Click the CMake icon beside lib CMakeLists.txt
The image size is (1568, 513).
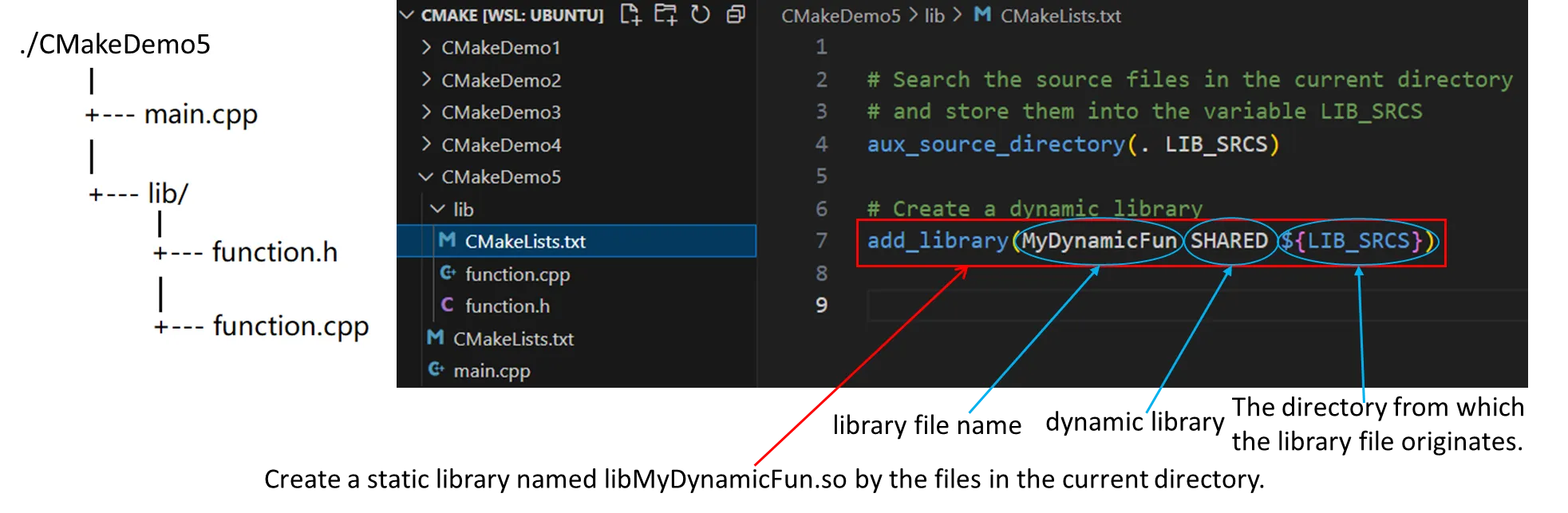pyautogui.click(x=447, y=241)
